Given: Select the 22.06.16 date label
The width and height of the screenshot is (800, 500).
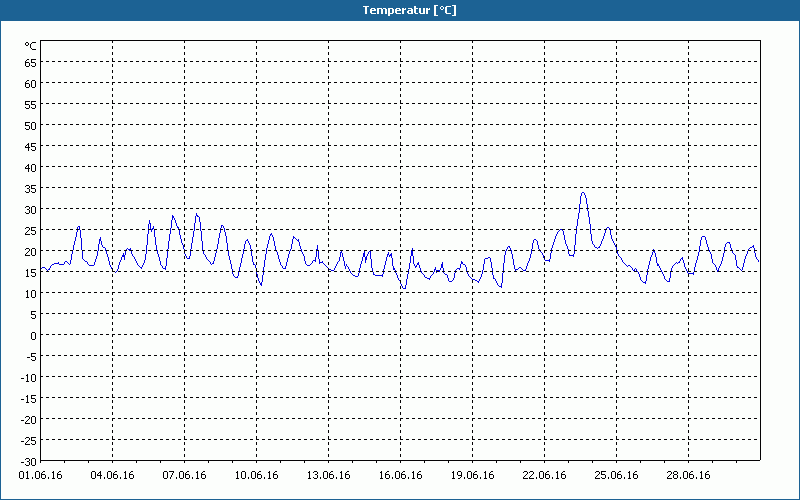Looking at the screenshot, I should (545, 476).
